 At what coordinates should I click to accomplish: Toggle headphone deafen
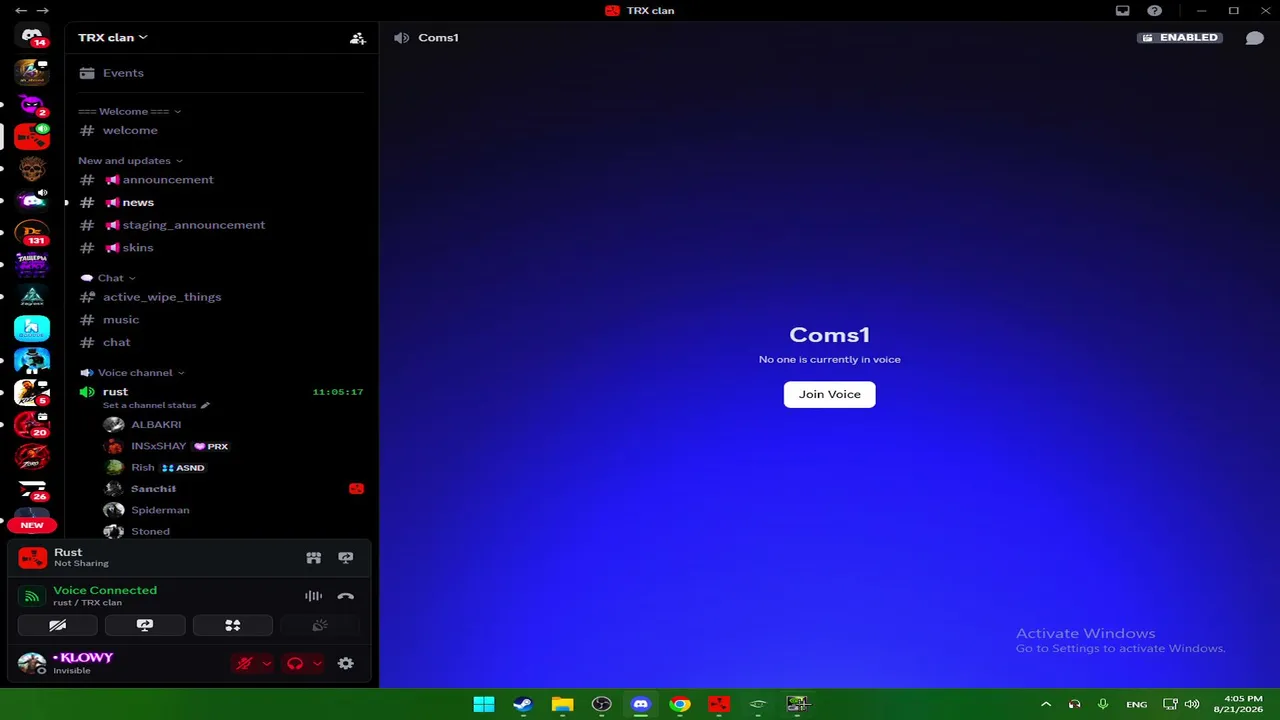coord(295,663)
